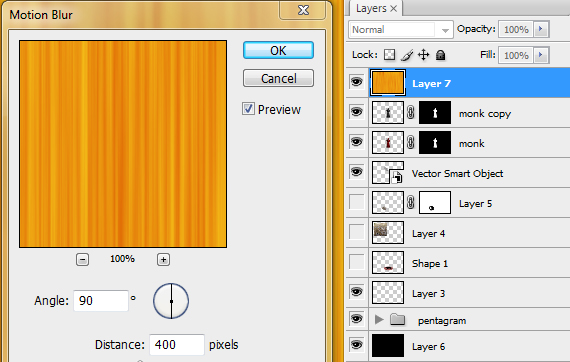The height and width of the screenshot is (362, 570).
Task: Click the lock image pixels brush icon
Action: coord(407,55)
